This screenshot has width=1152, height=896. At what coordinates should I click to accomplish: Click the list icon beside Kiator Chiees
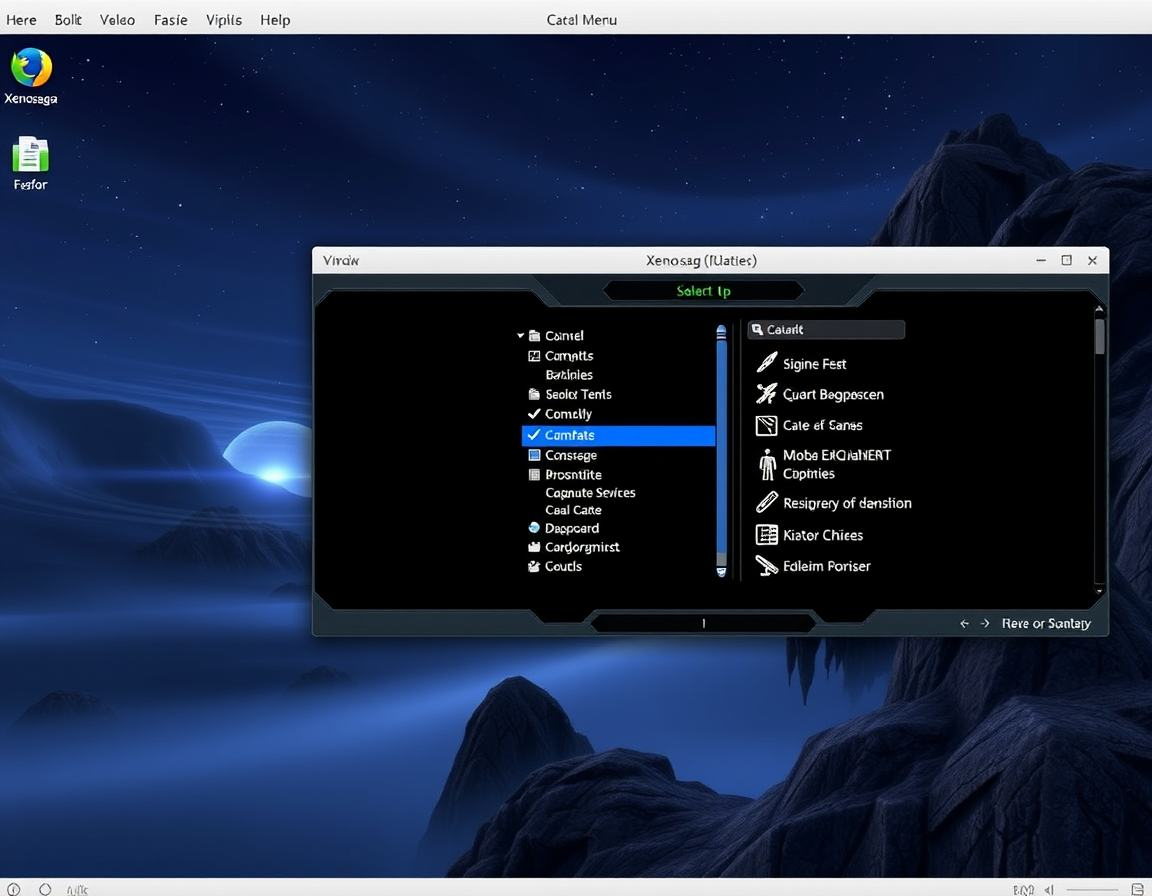pyautogui.click(x=766, y=535)
